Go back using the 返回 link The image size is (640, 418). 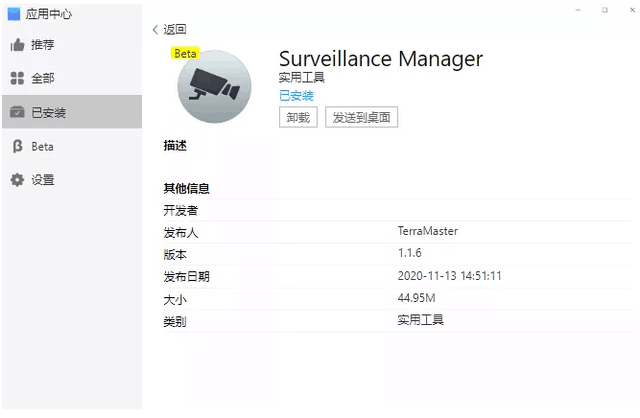point(174,30)
